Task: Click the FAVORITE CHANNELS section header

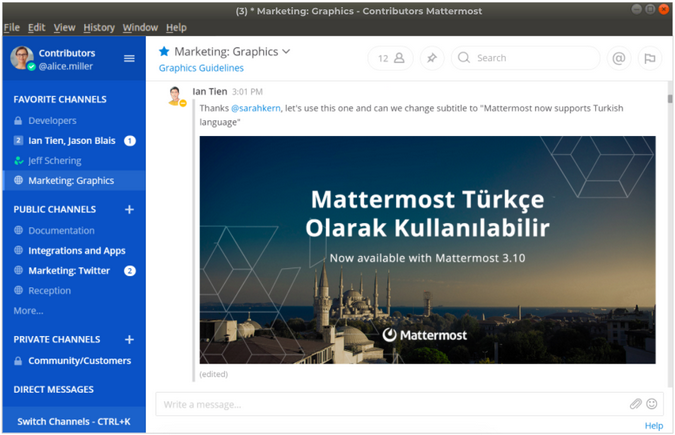Action: click(x=60, y=99)
